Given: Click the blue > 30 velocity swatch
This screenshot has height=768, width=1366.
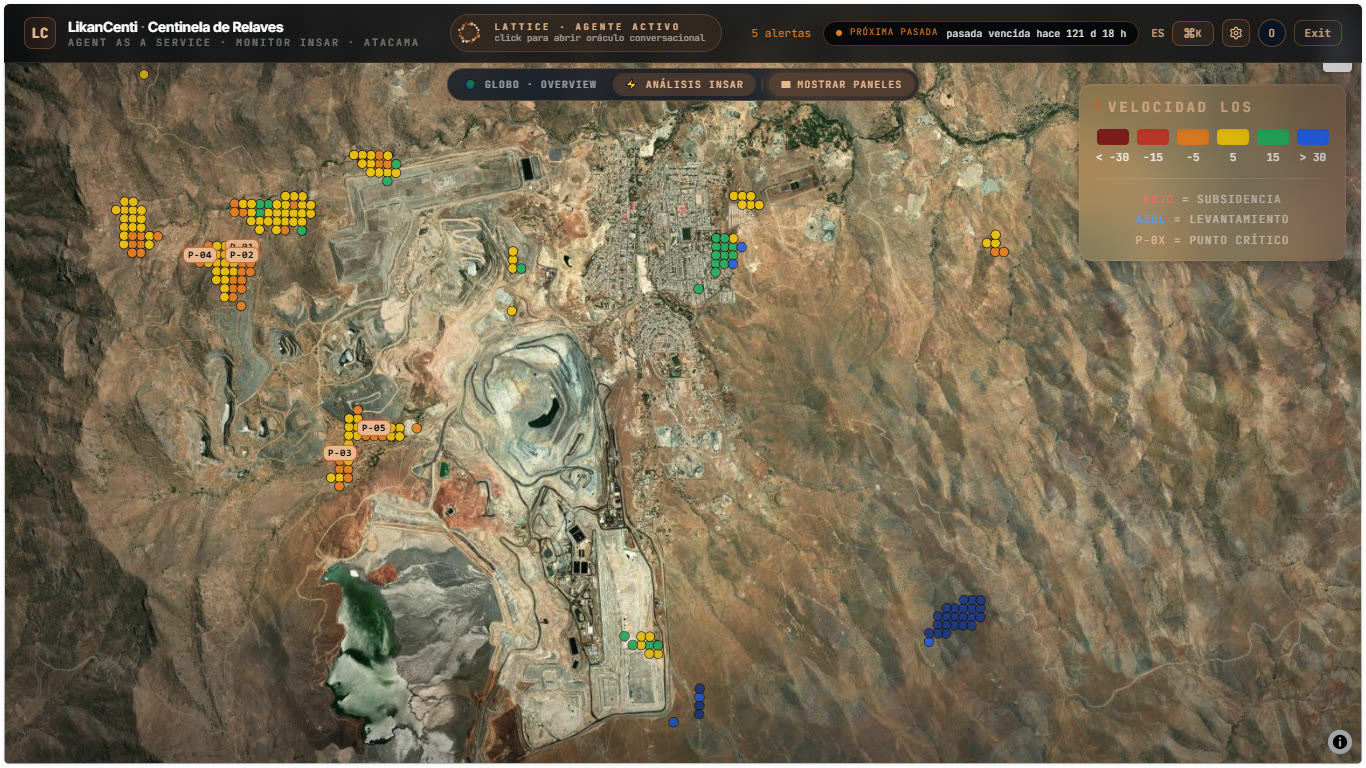Looking at the screenshot, I should [1313, 137].
